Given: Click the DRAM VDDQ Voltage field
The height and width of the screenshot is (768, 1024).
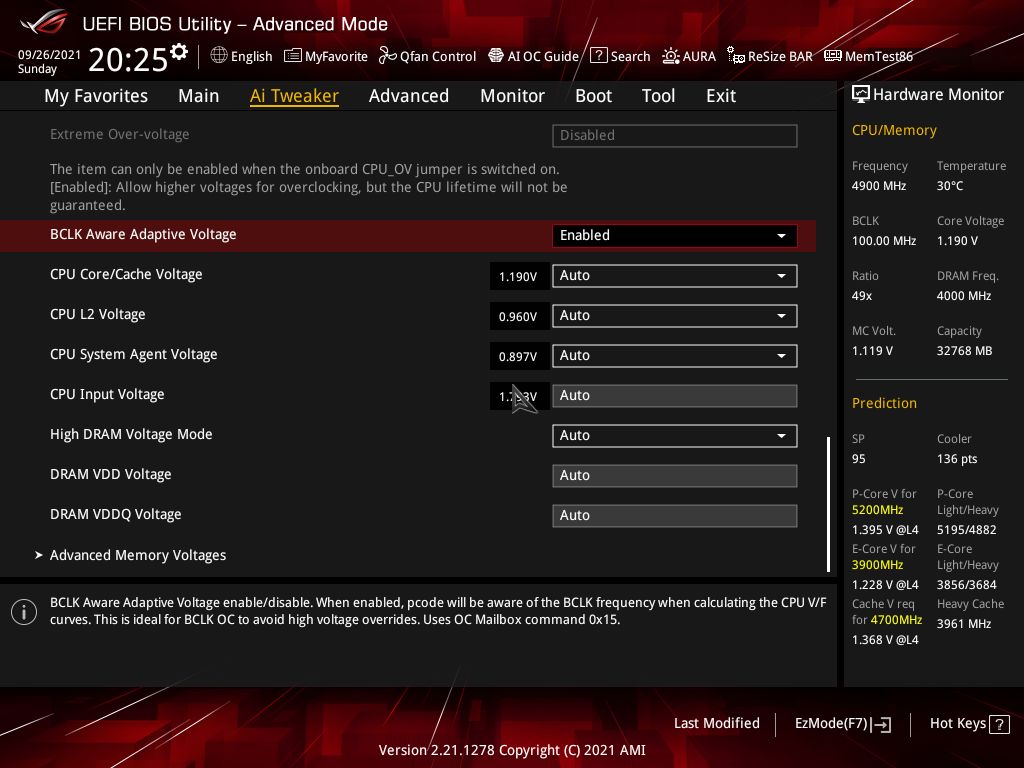Looking at the screenshot, I should [x=675, y=515].
